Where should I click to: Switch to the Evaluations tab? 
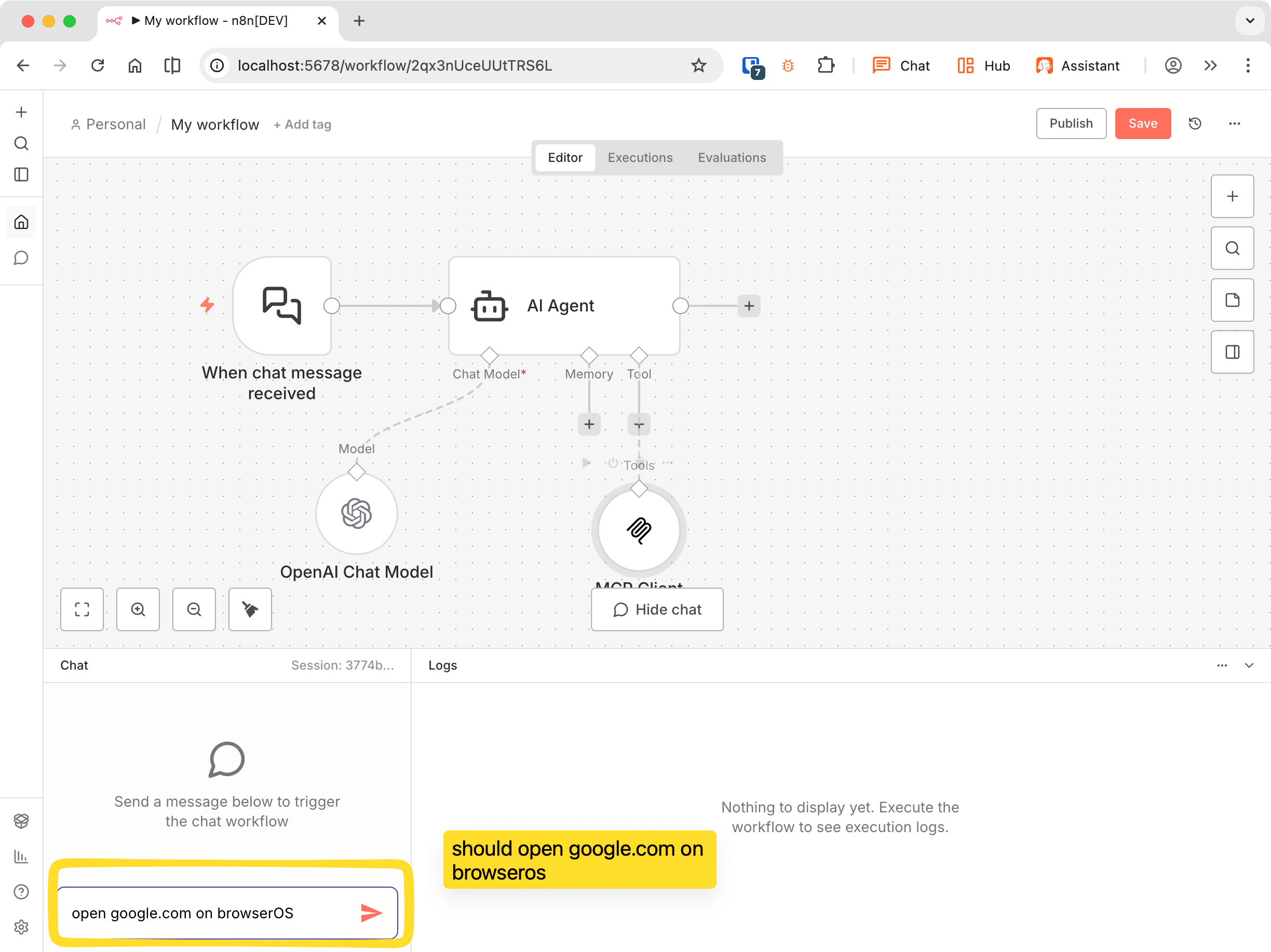(732, 157)
